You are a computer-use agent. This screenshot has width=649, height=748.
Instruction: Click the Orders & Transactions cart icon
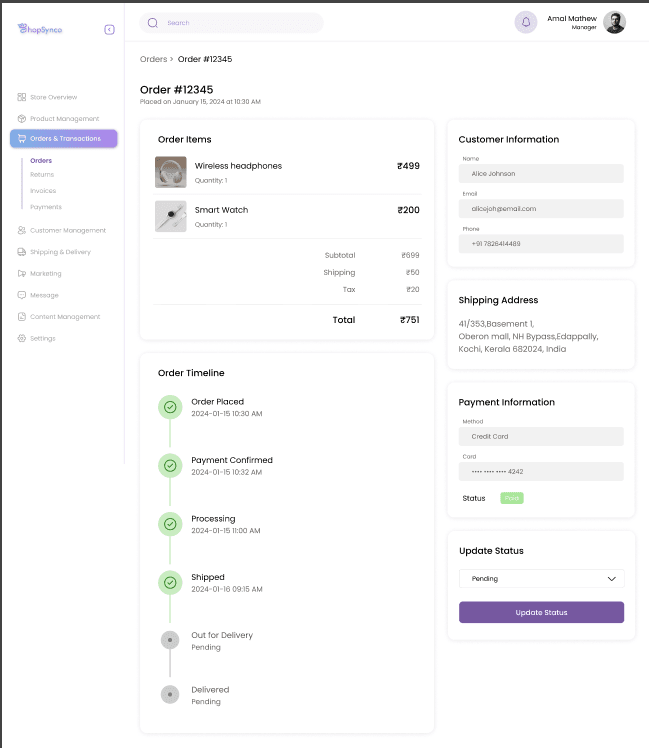coord(21,138)
